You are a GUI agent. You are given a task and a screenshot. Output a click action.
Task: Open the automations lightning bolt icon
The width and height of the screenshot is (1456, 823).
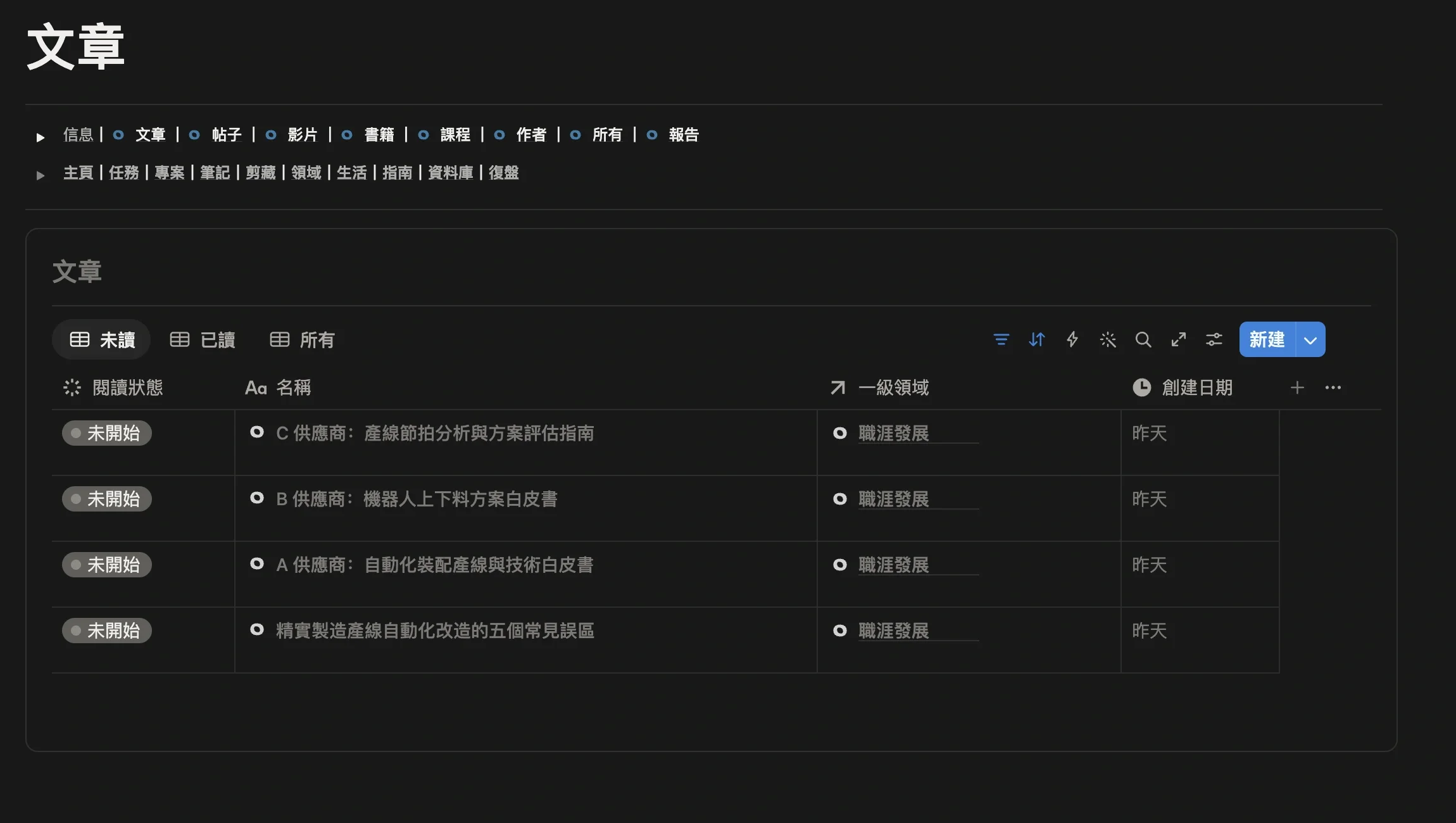click(x=1072, y=340)
